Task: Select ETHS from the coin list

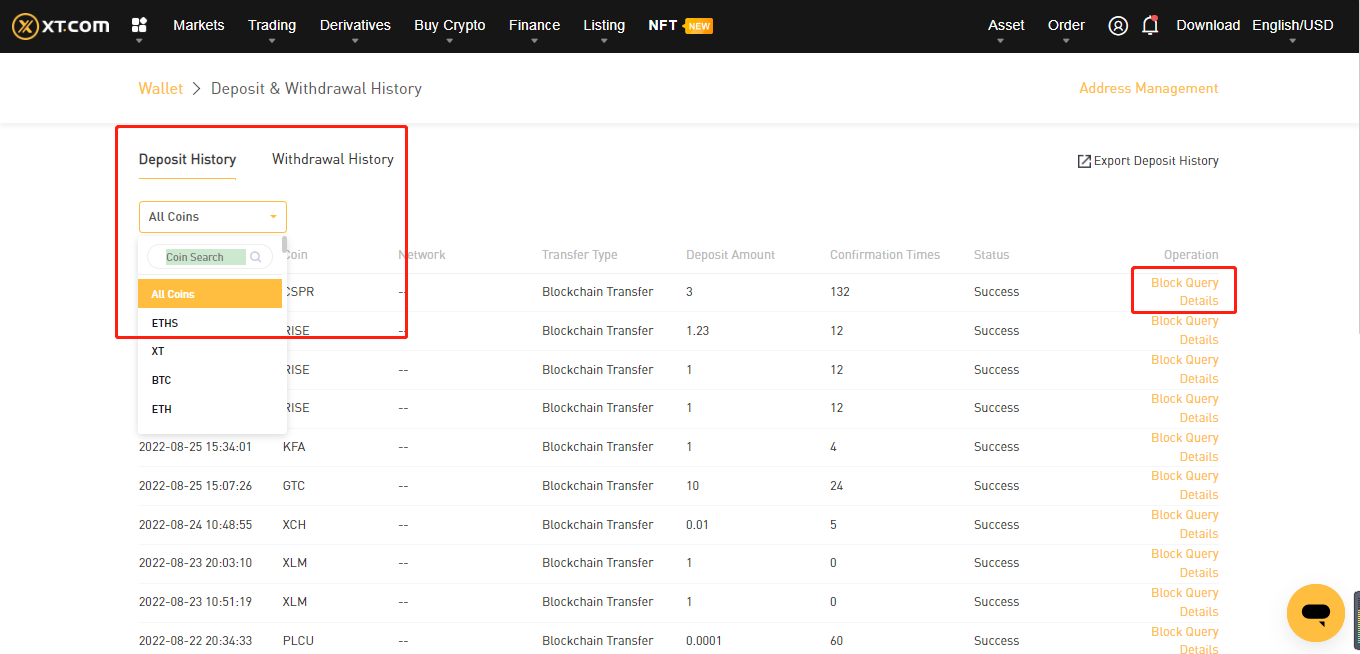Action: tap(165, 323)
